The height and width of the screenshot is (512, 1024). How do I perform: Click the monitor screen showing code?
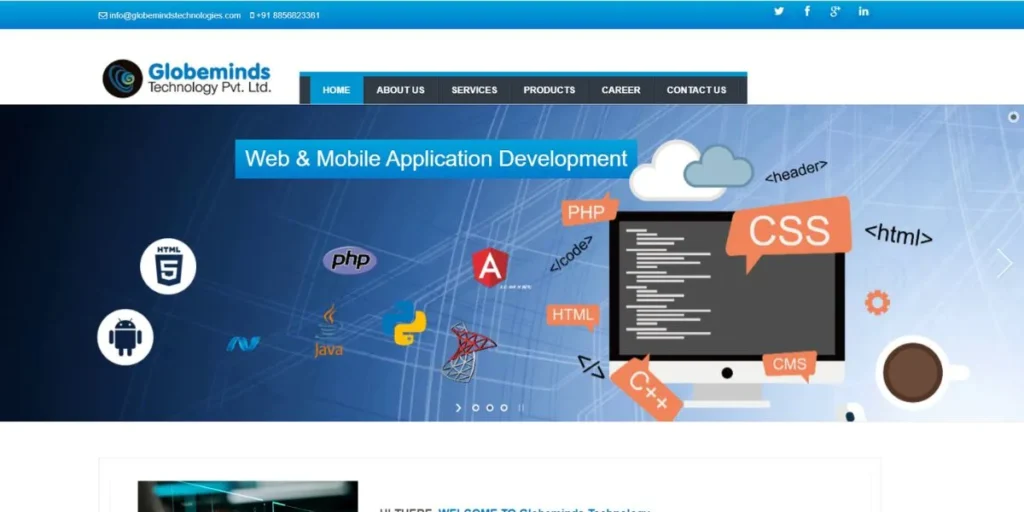727,288
